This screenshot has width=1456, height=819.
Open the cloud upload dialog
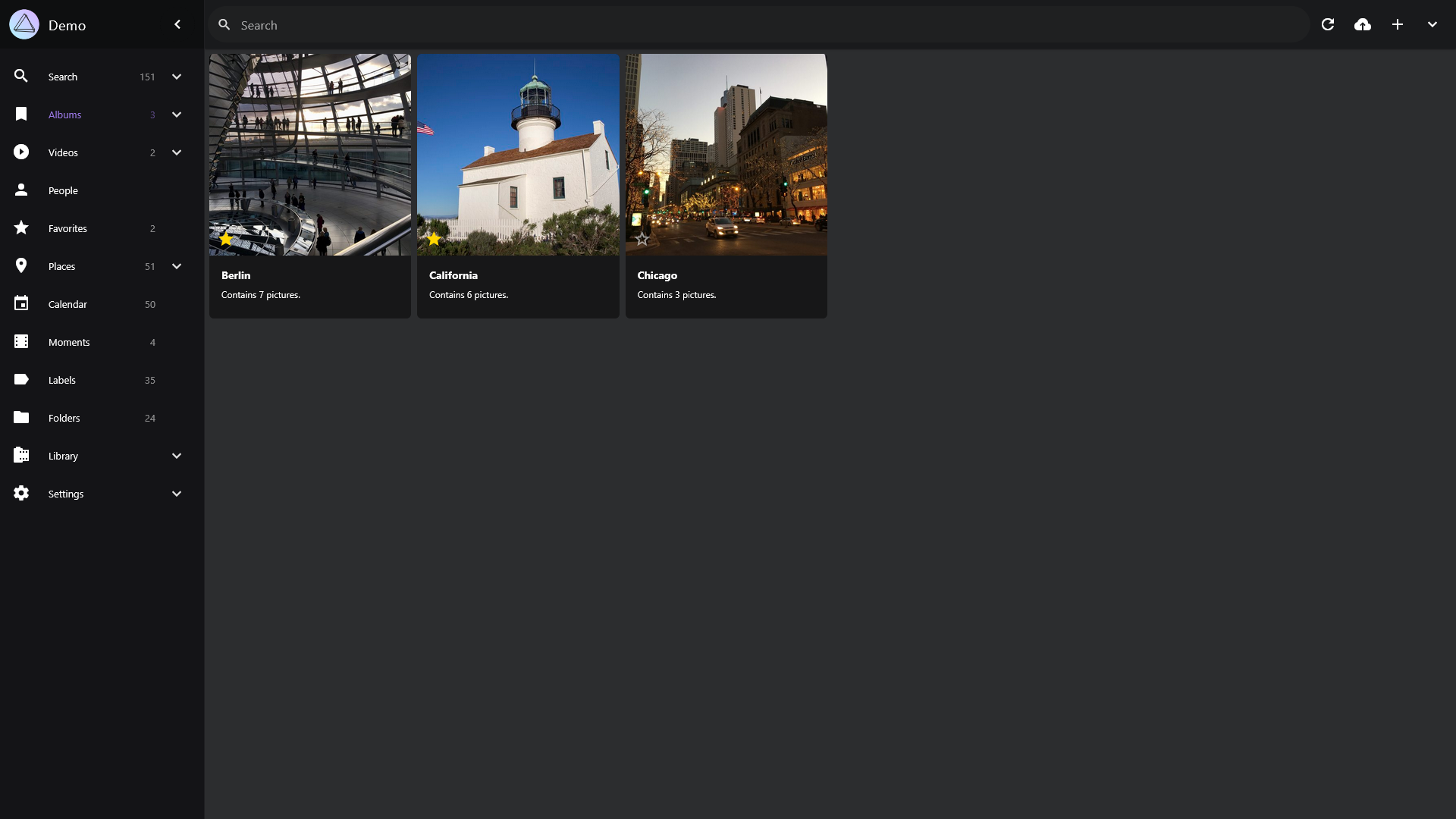tap(1363, 25)
